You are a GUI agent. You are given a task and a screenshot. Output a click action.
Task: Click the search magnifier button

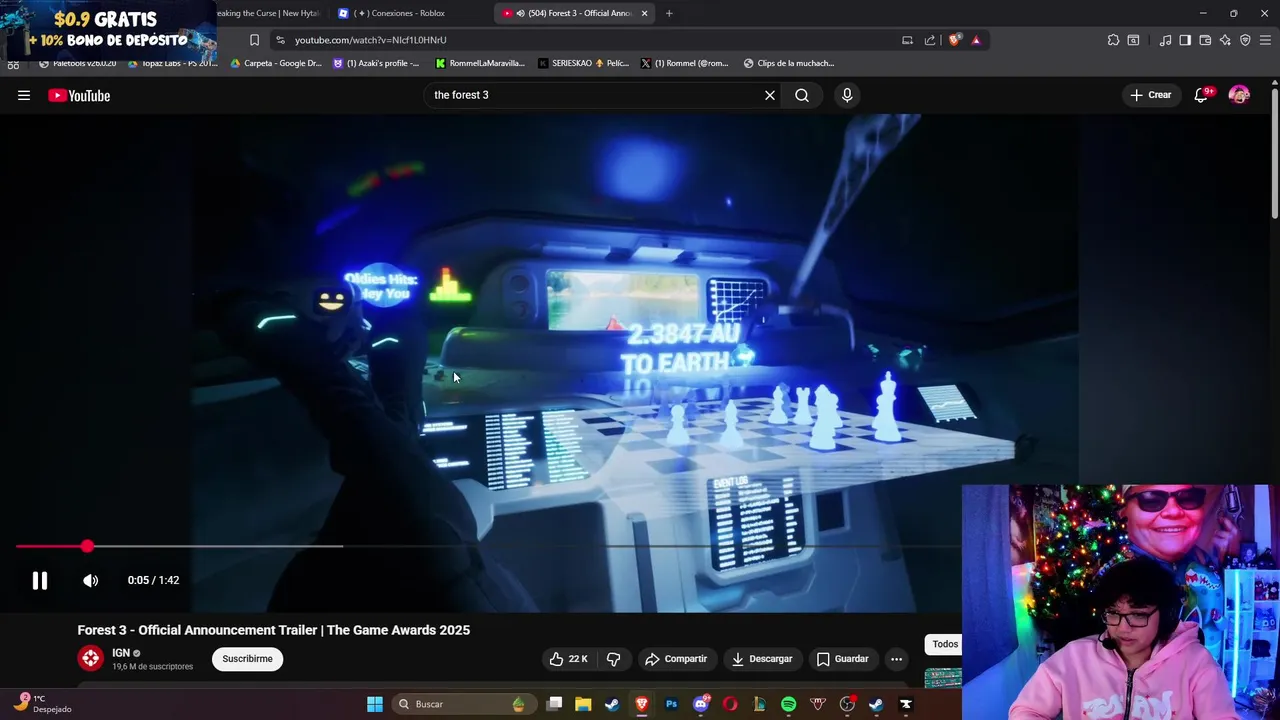point(802,95)
